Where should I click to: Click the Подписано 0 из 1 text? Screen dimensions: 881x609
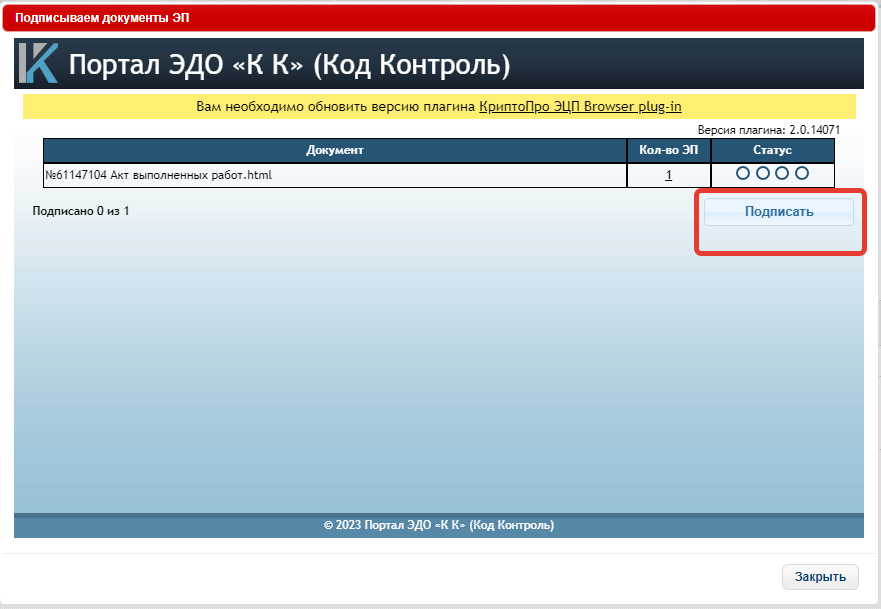point(81,211)
